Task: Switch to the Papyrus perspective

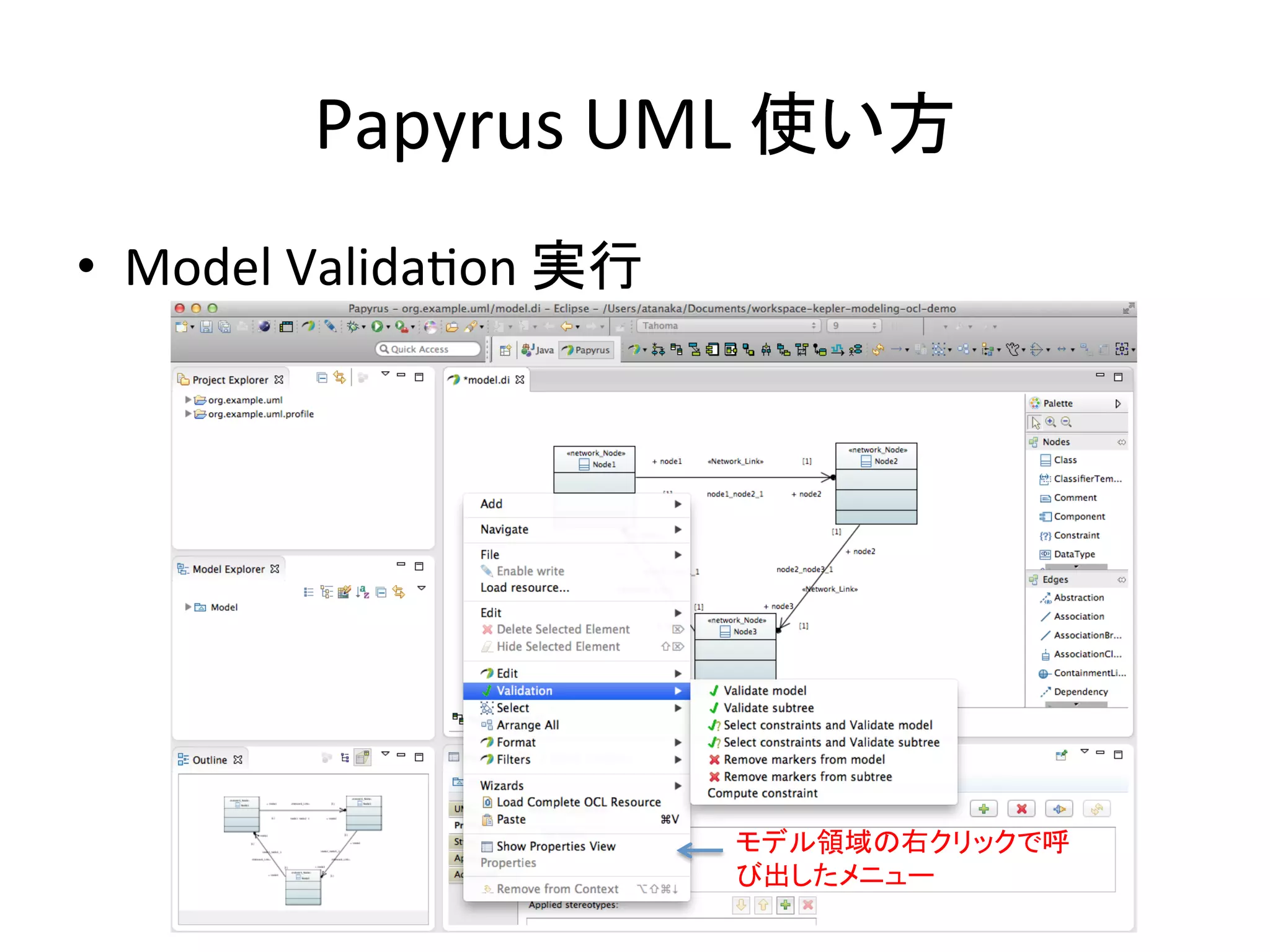Action: (x=586, y=350)
